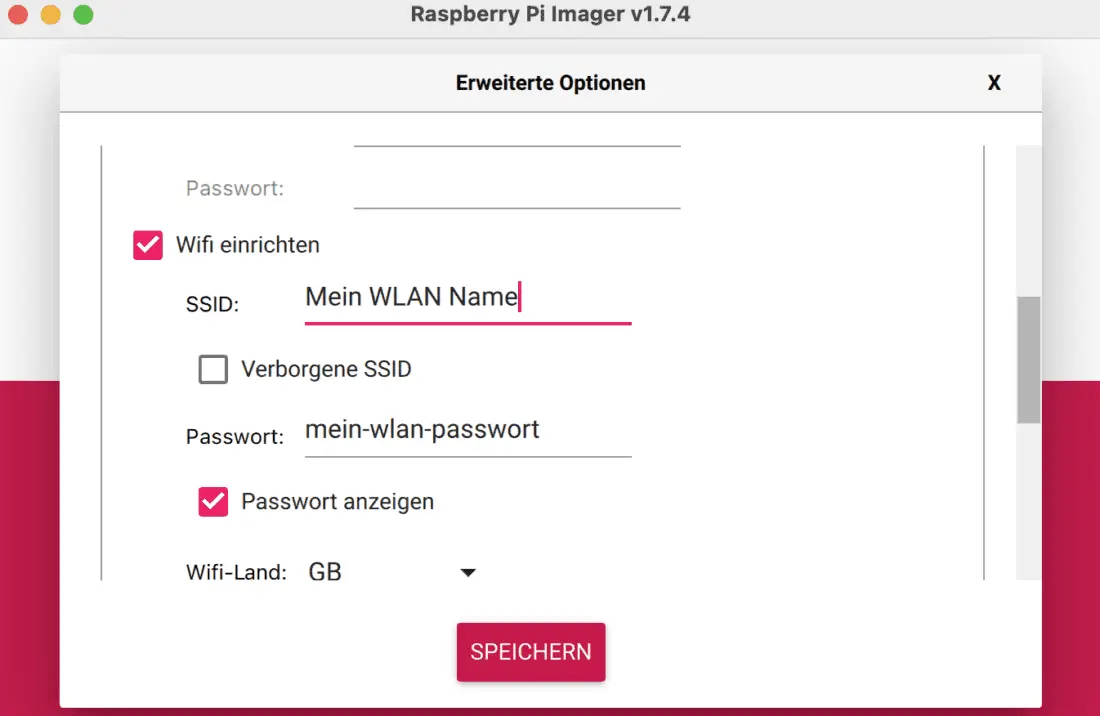Click the partially visible field at the top
Screen dimensions: 1100x716
coord(517,138)
